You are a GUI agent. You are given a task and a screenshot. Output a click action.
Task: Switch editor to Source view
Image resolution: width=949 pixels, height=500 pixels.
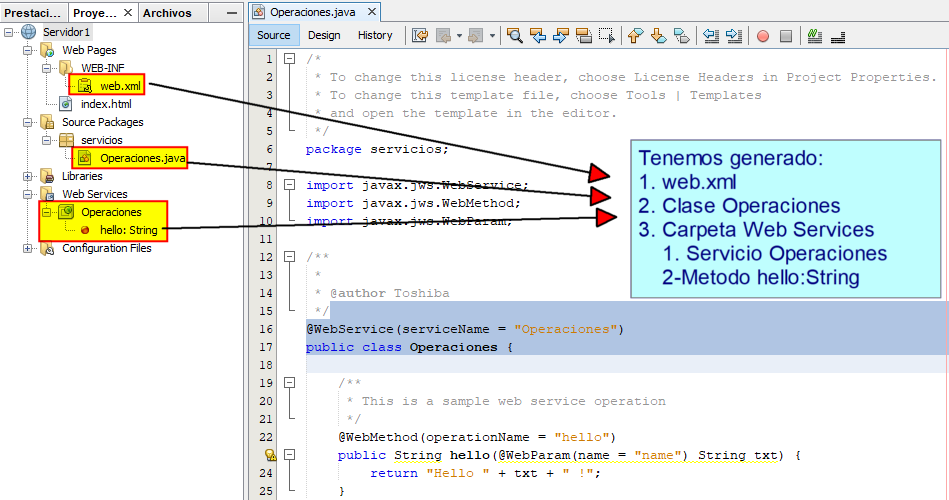(x=274, y=36)
